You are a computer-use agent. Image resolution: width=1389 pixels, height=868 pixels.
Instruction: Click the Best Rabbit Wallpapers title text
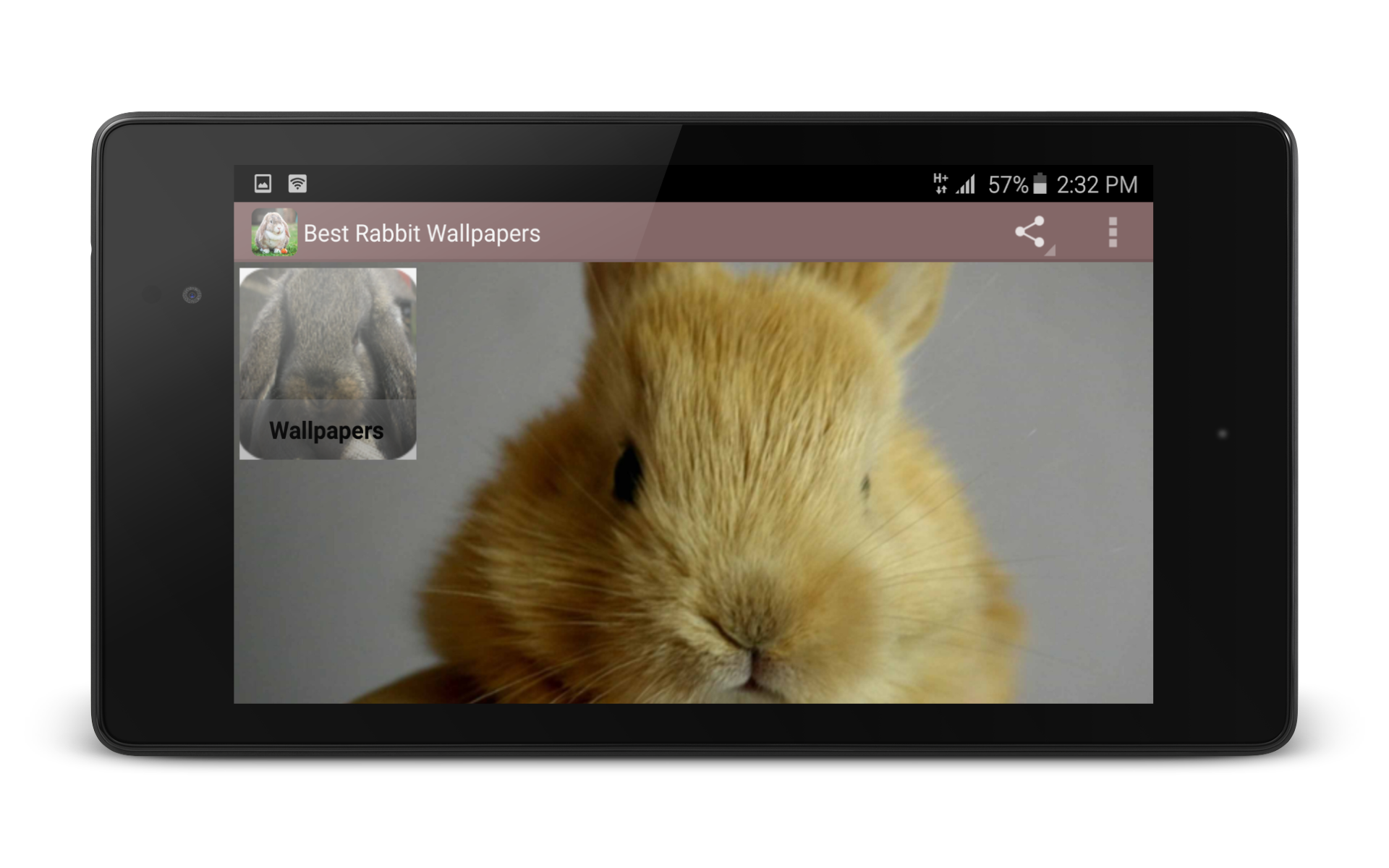[x=422, y=233]
